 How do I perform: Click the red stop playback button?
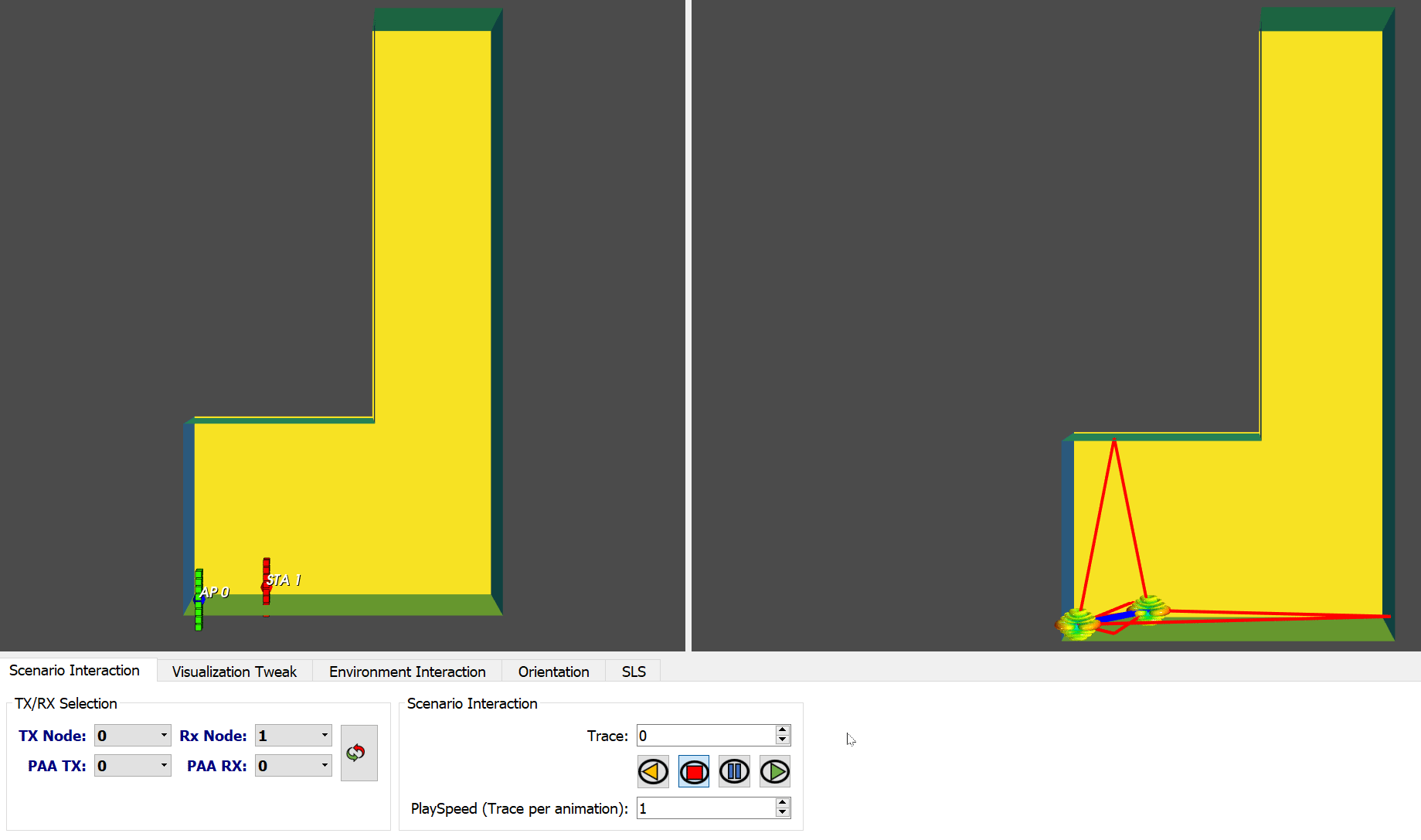click(694, 771)
